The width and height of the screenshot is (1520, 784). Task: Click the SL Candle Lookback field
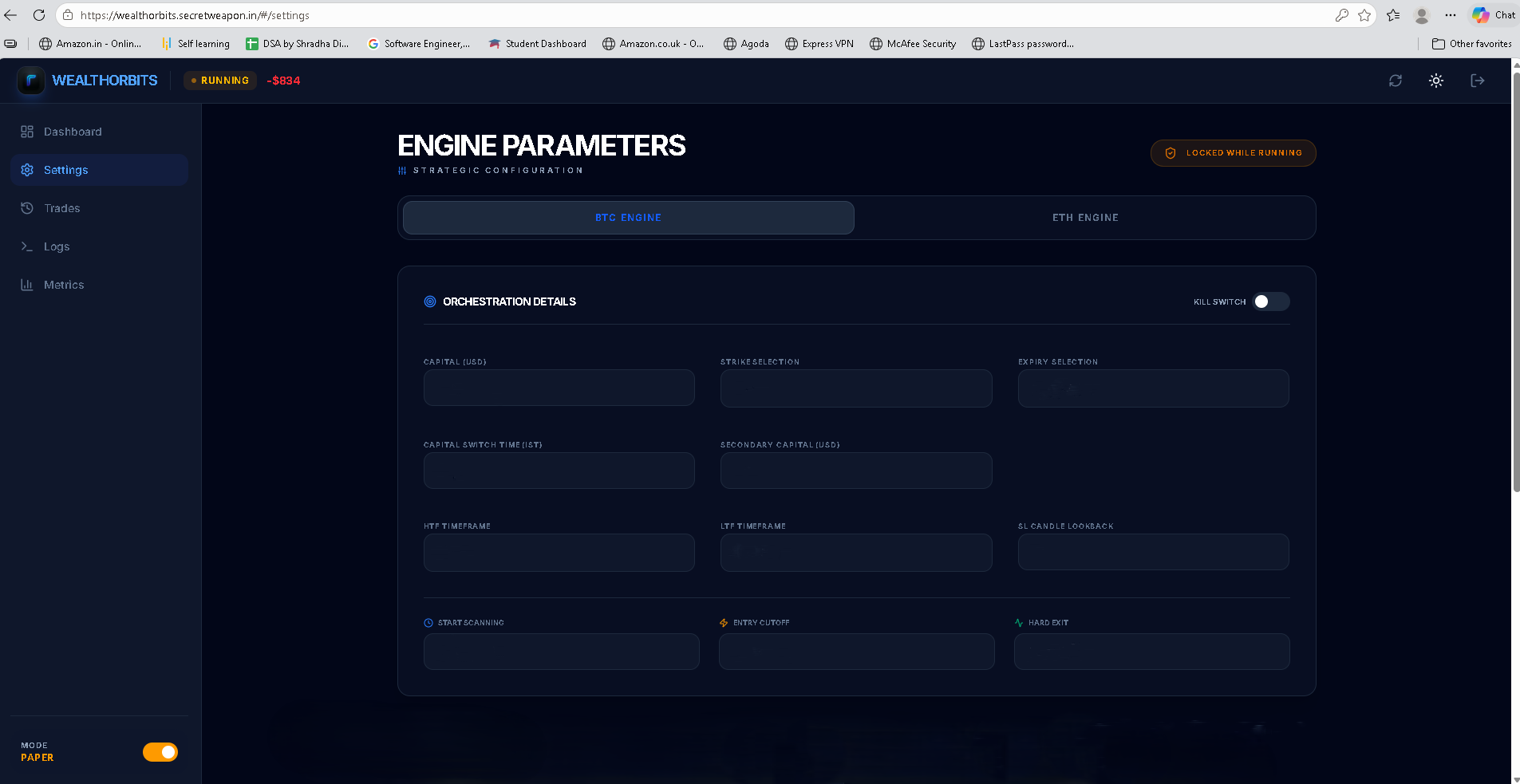1154,552
